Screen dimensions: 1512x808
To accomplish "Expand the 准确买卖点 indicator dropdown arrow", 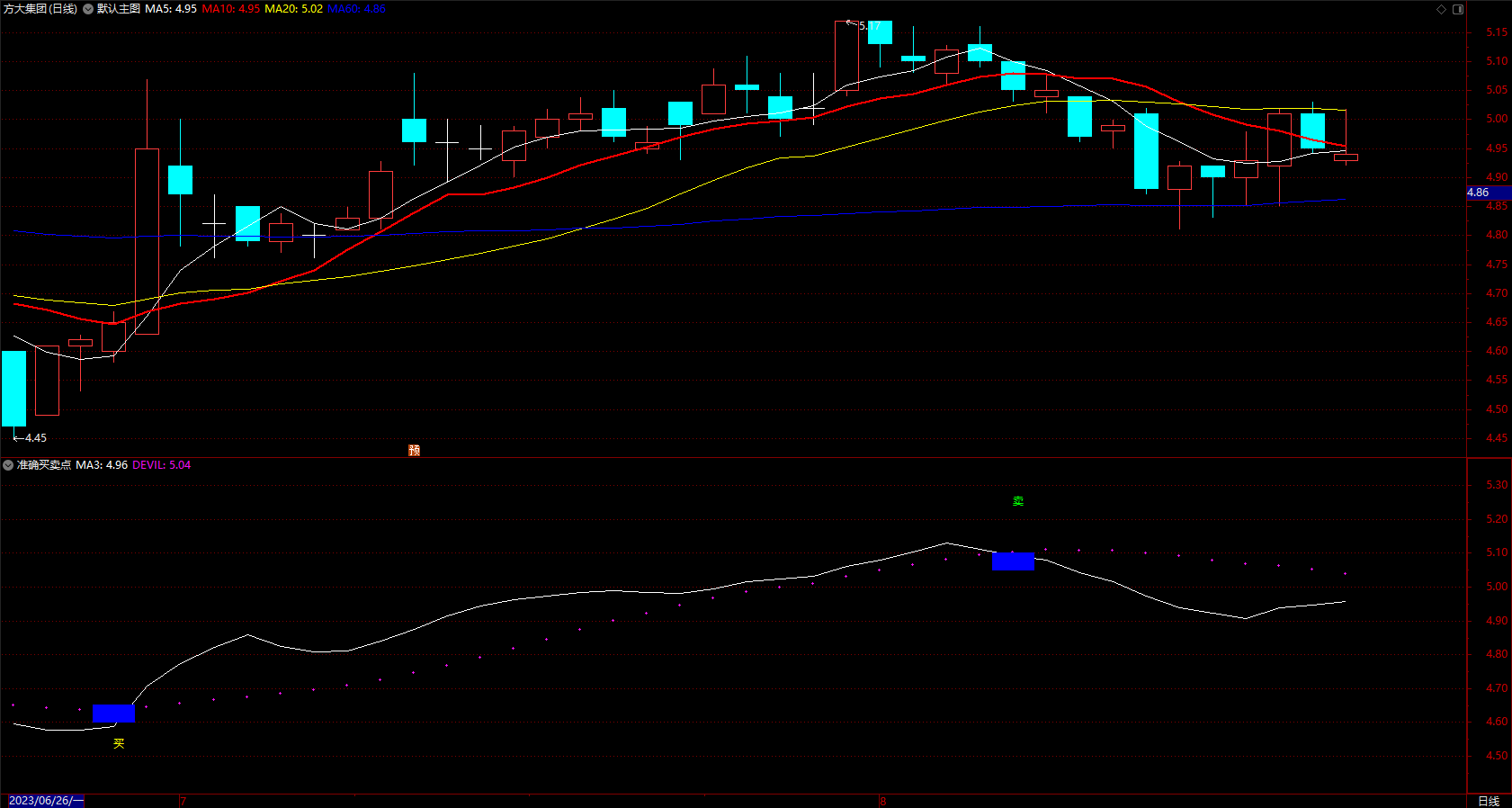I will point(8,465).
